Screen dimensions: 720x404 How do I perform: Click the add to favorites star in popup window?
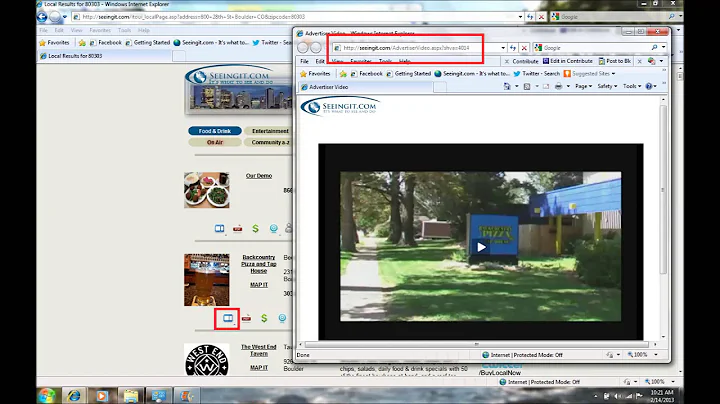point(343,73)
